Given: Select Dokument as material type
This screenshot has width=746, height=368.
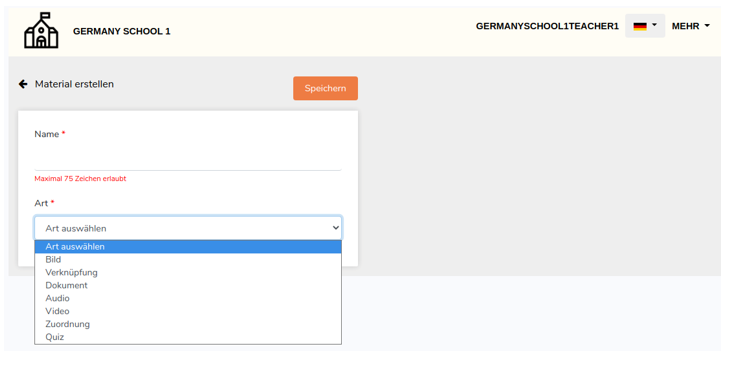Looking at the screenshot, I should (188, 285).
